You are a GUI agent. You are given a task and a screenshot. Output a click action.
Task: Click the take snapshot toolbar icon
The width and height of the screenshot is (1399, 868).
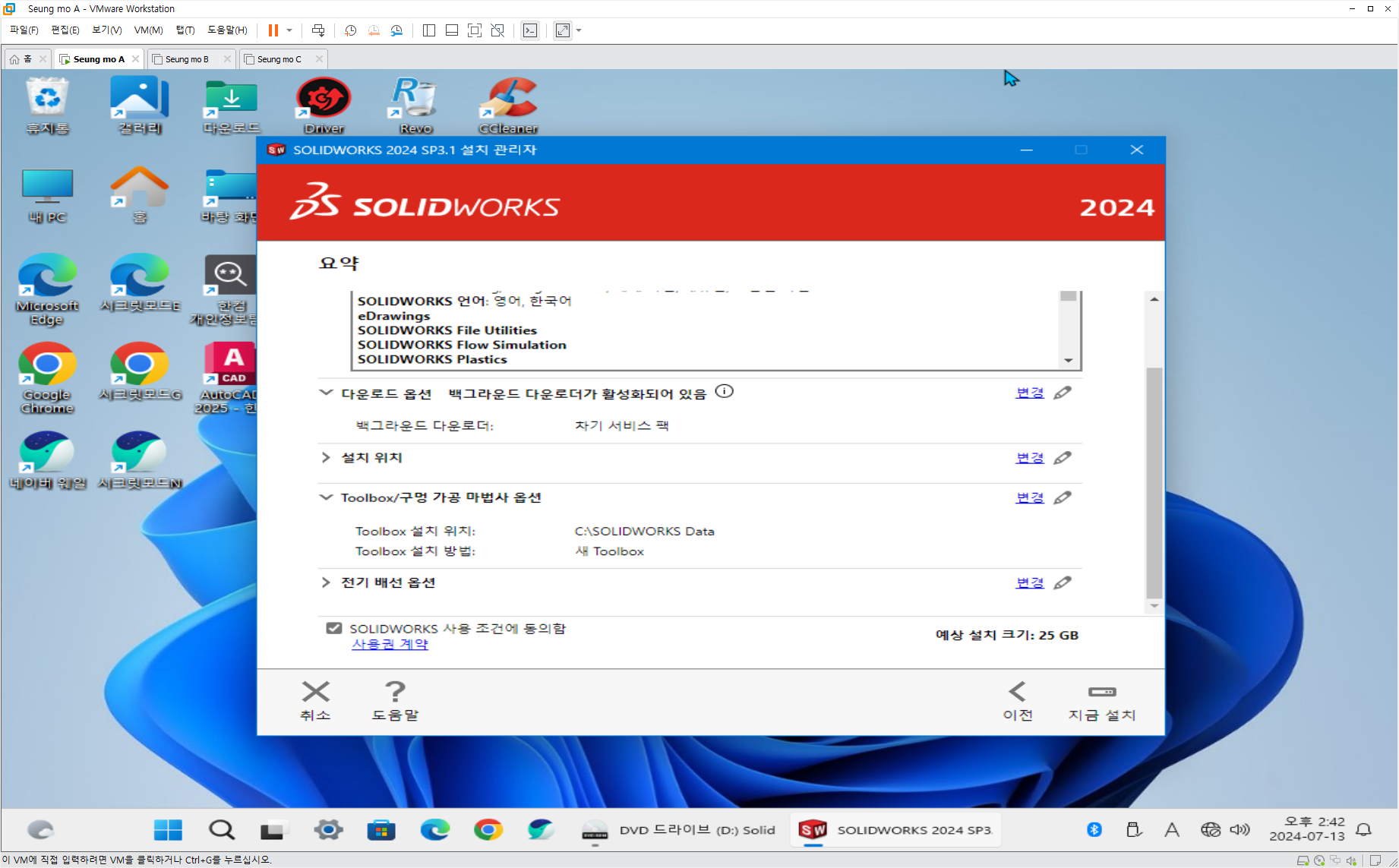(x=350, y=30)
